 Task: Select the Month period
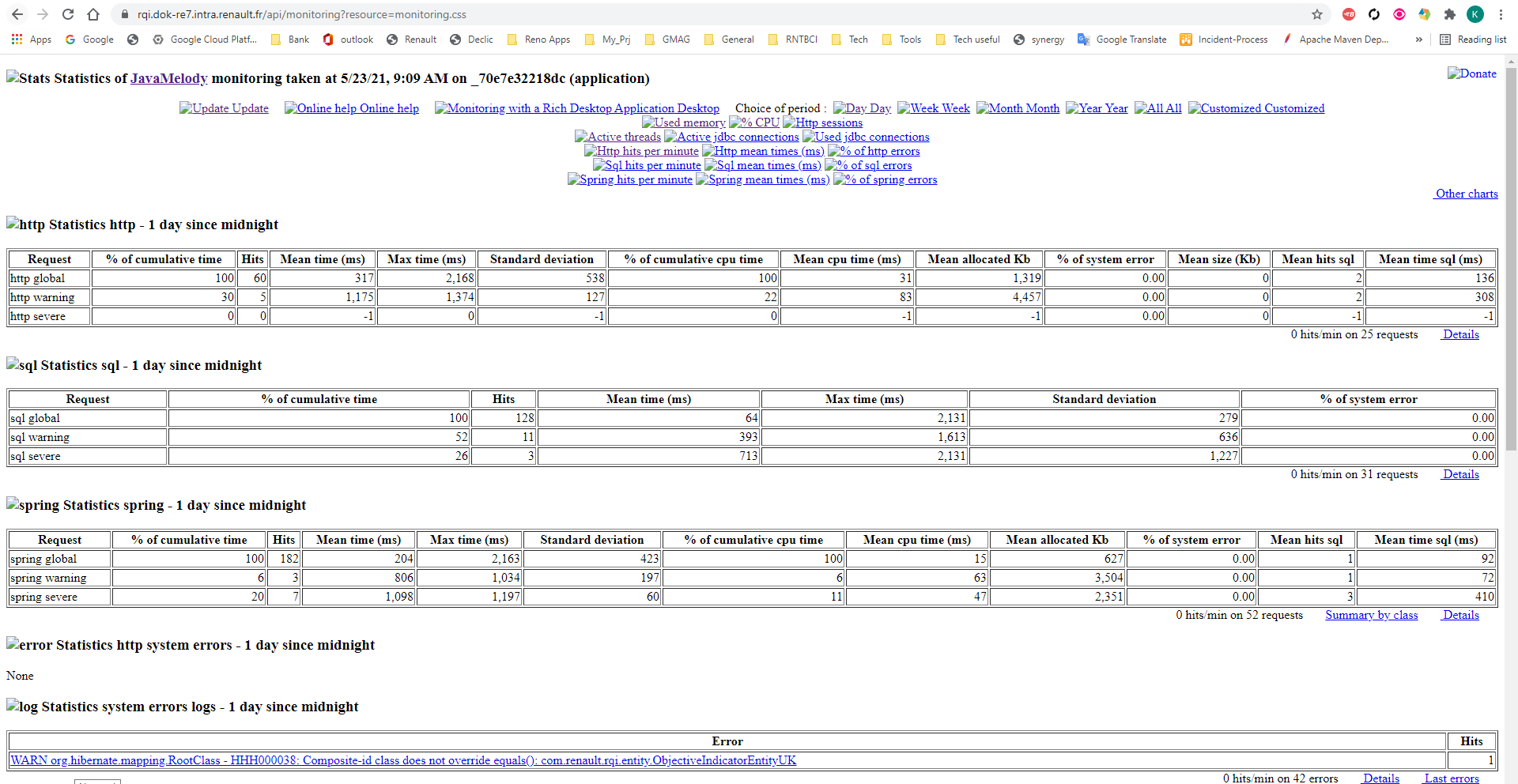pyautogui.click(x=1018, y=108)
